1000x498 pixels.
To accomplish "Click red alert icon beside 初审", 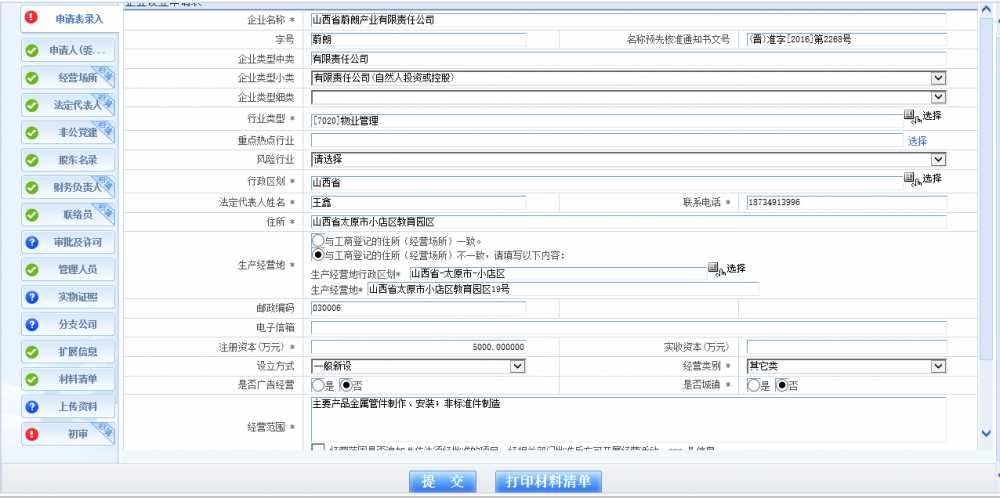I will (31, 434).
